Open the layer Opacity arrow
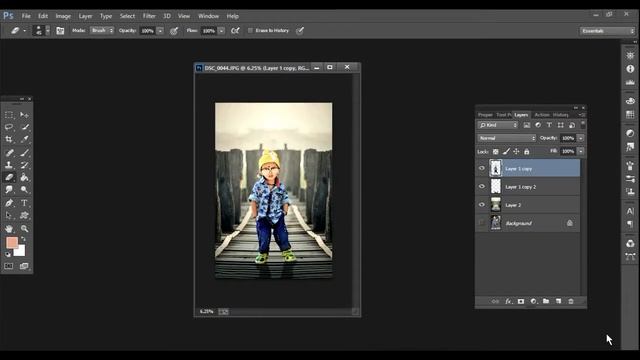 pos(580,138)
